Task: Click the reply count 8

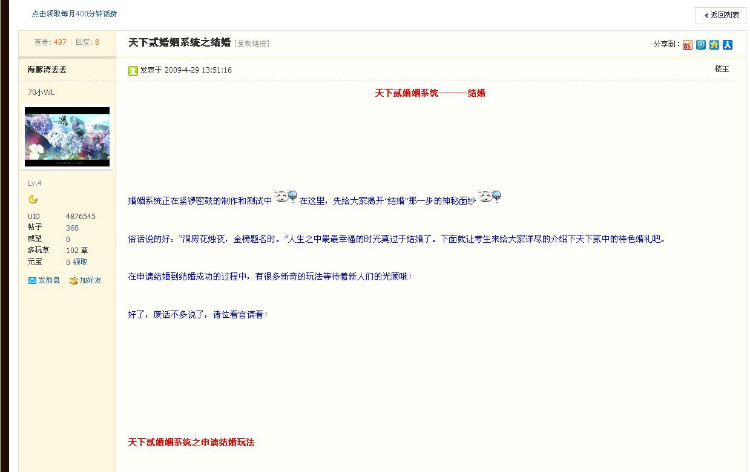Action: [x=97, y=42]
